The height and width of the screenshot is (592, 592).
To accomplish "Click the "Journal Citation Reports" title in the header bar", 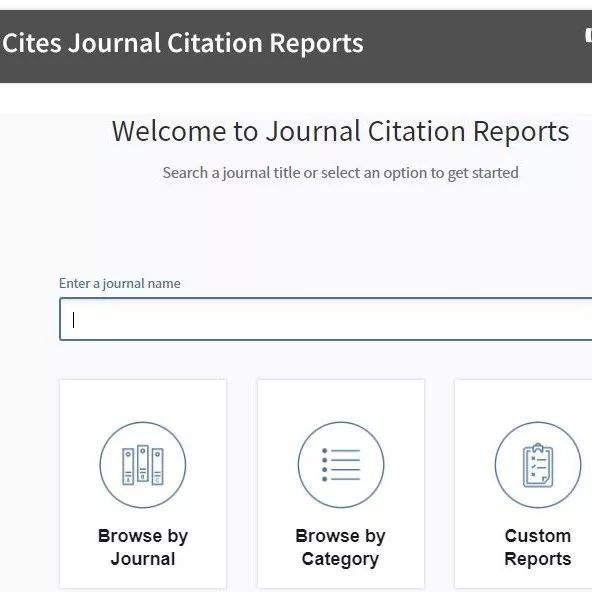I will (216, 43).
